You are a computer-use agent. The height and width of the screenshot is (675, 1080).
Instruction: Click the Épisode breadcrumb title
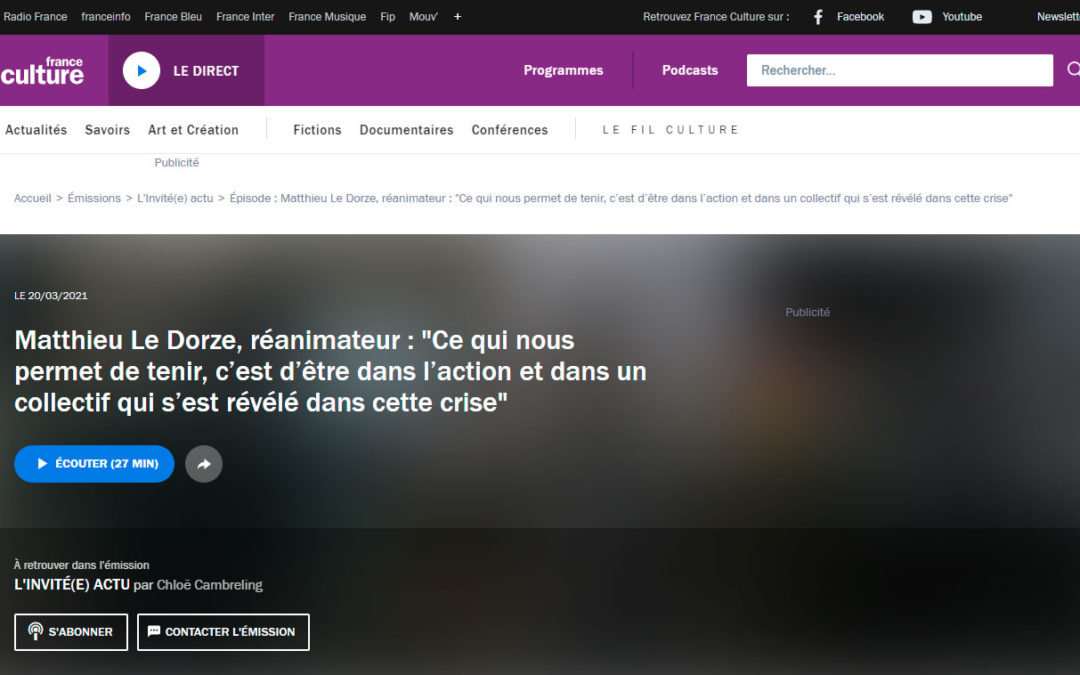click(621, 198)
